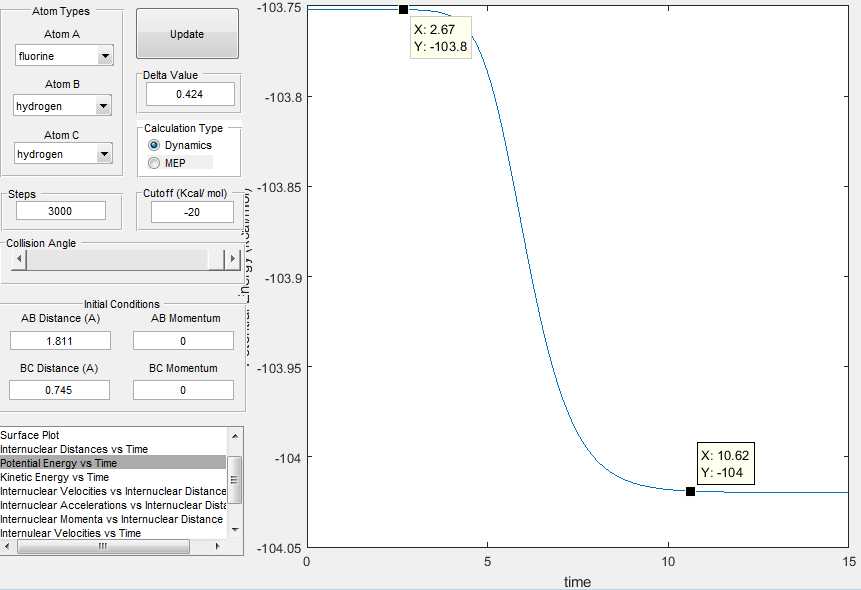Click plot list vertical scrollbar thumb
This screenshot has width=861, height=590.
pyautogui.click(x=235, y=480)
